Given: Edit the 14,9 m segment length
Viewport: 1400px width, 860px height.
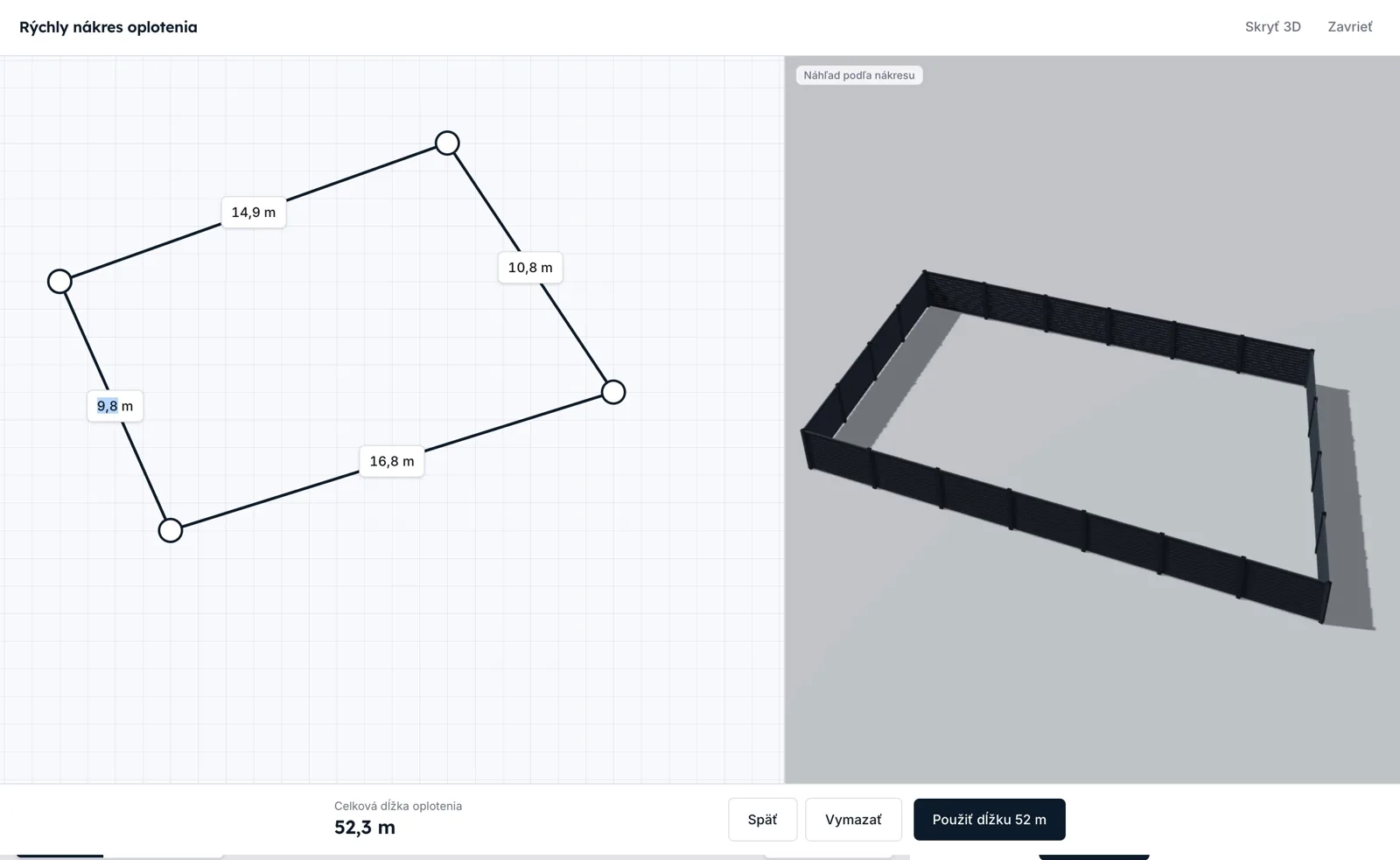Looking at the screenshot, I should pyautogui.click(x=254, y=213).
